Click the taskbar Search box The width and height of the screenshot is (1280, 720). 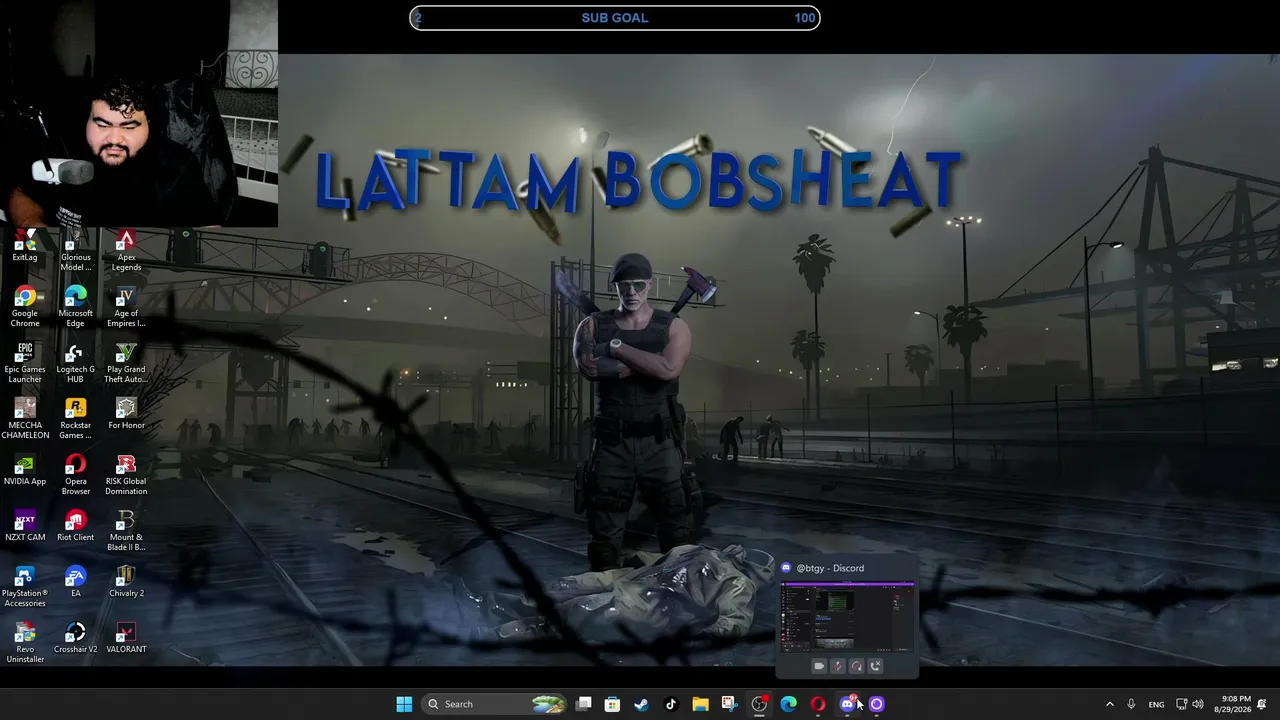495,704
